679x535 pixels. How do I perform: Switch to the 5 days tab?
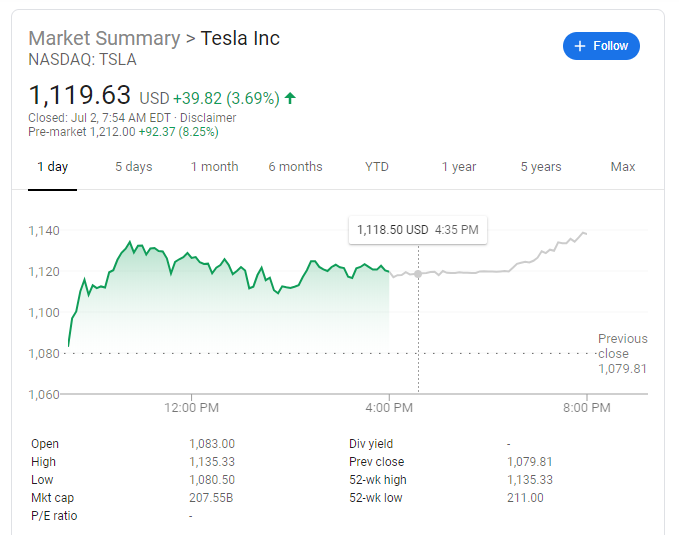tap(133, 167)
